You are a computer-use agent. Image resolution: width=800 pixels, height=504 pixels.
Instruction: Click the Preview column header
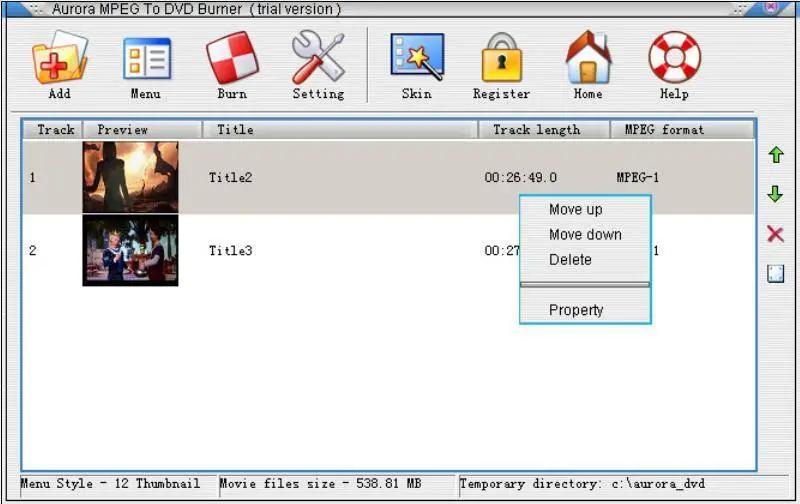[142, 130]
